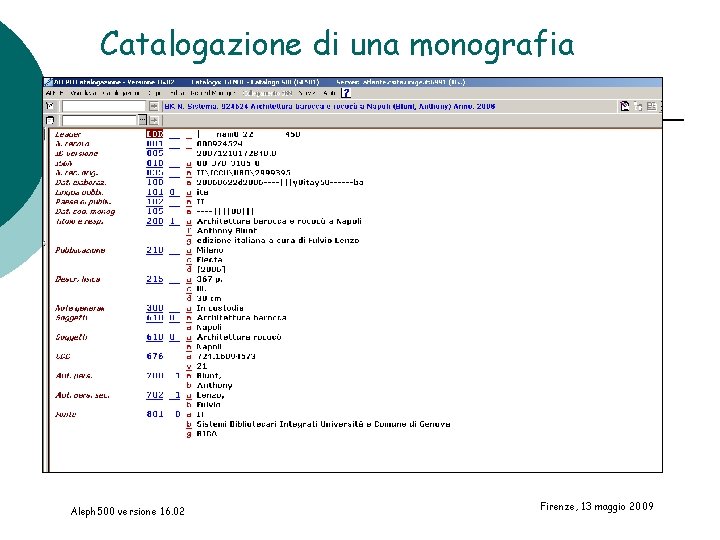720x540 pixels.
Task: Open the ALEPH menu
Action: [x=55, y=93]
